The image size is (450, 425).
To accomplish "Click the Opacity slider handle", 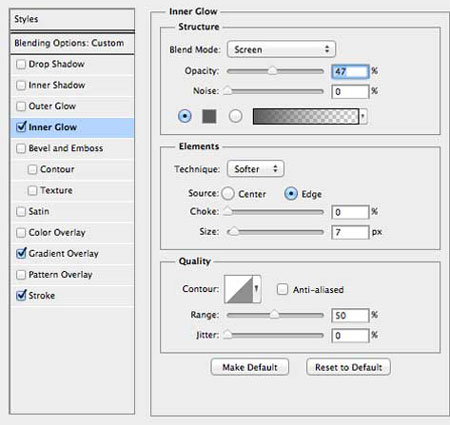I will pos(273,71).
